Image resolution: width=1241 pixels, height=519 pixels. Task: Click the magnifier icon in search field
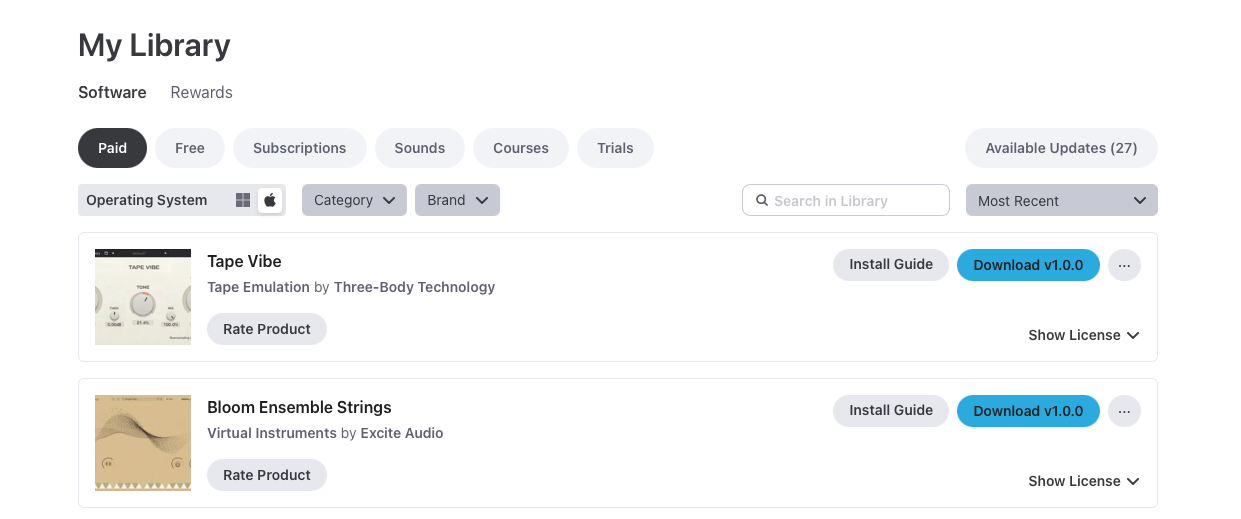(762, 201)
